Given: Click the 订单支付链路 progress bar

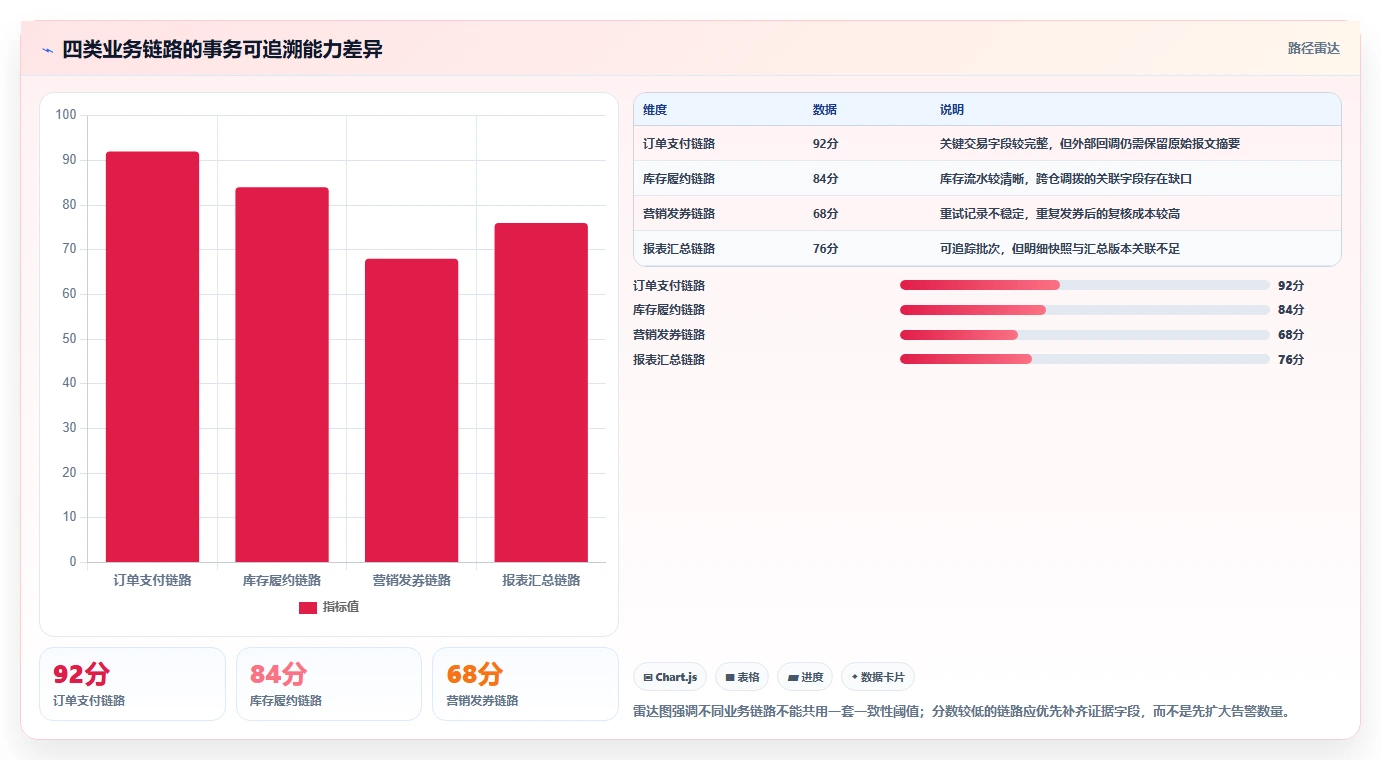Looking at the screenshot, I should pyautogui.click(x=1085, y=285).
